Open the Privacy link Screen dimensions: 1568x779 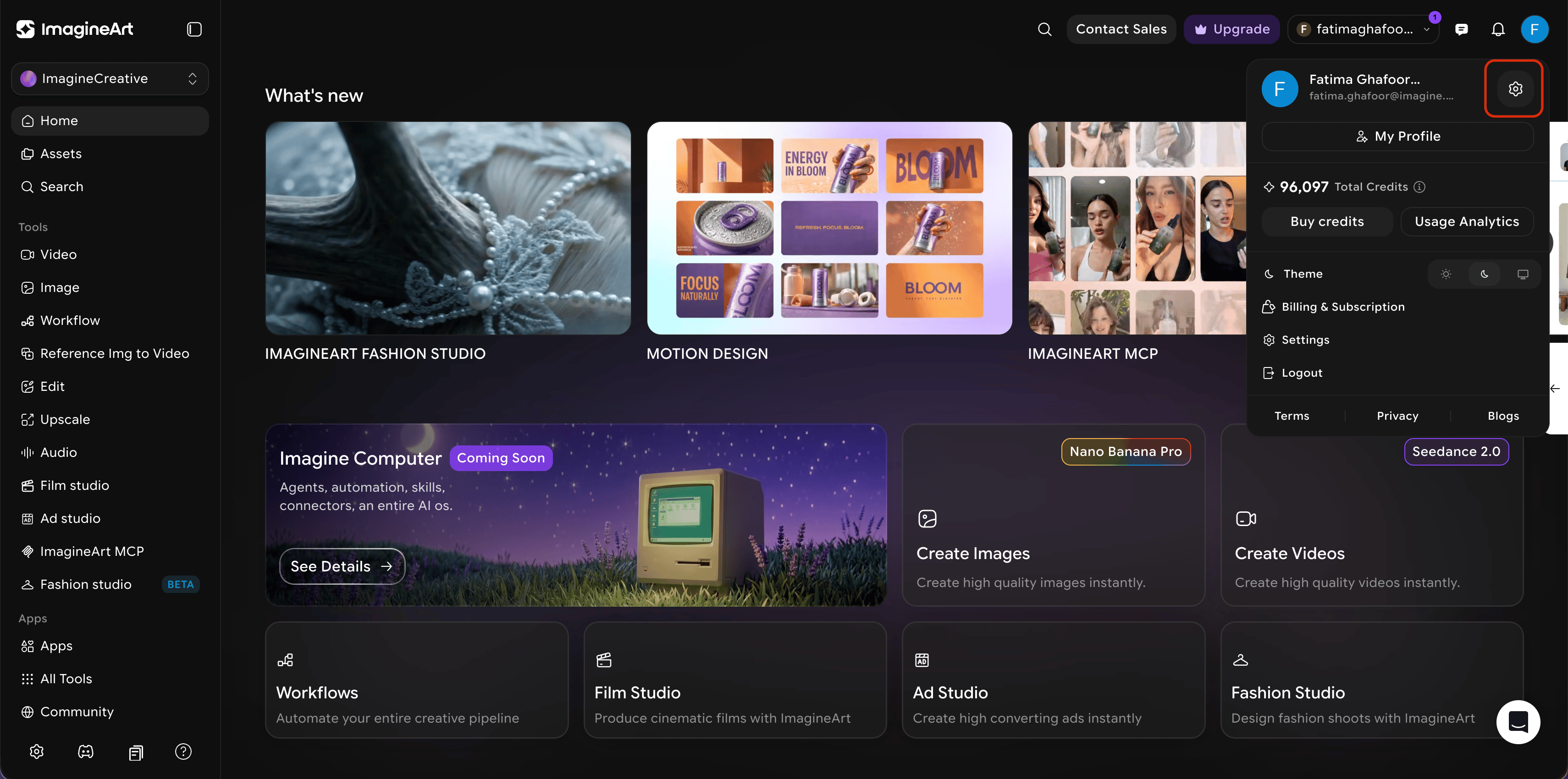[1397, 416]
